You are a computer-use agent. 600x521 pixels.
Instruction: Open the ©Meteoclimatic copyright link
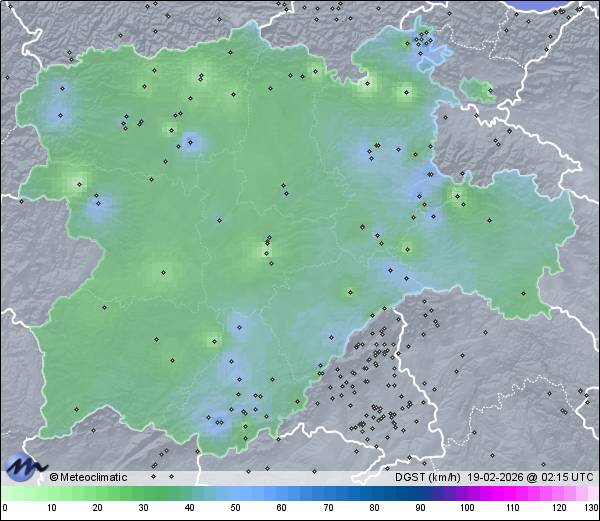89,477
